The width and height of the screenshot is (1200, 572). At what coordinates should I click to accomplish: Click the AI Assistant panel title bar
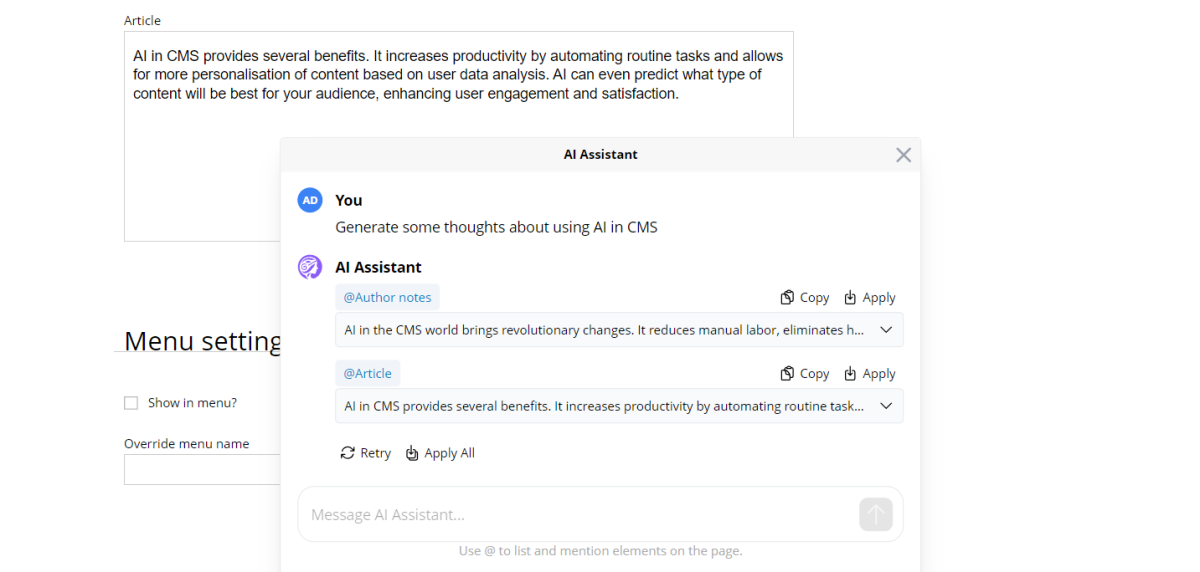coord(600,155)
